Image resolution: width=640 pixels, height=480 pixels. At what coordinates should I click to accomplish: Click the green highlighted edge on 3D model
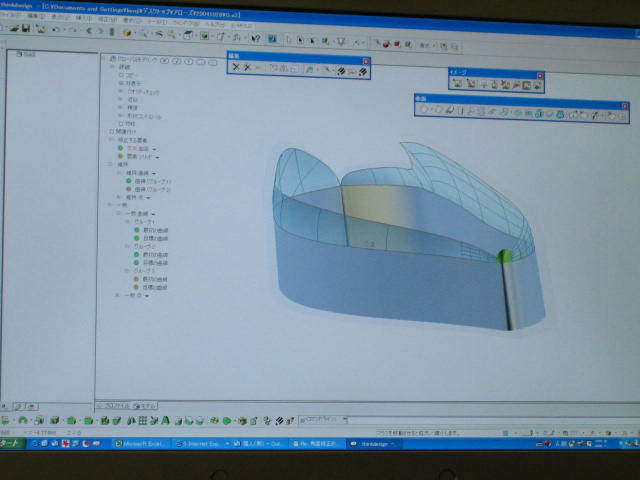[504, 256]
